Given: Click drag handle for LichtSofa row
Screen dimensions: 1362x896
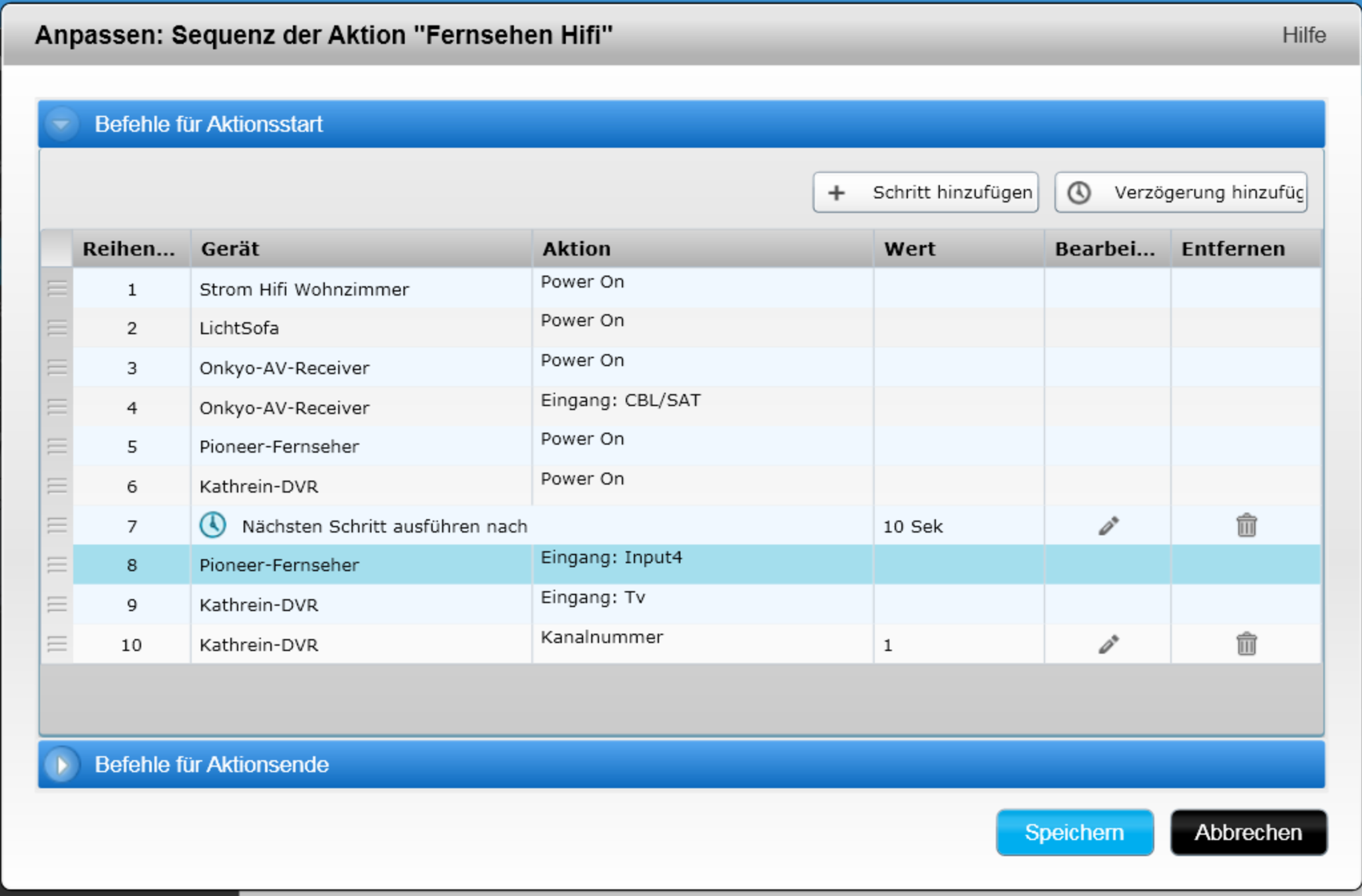Looking at the screenshot, I should (57, 328).
